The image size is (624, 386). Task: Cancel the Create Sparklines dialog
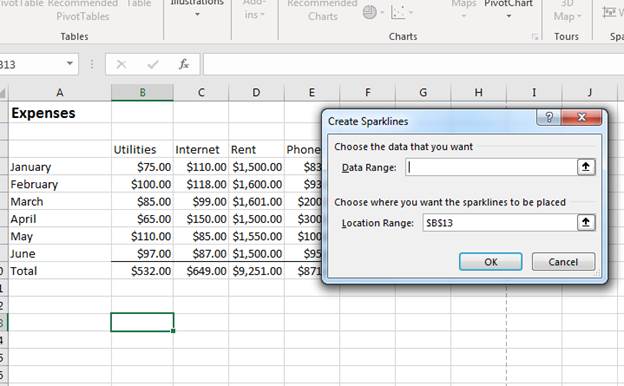pyautogui.click(x=563, y=262)
